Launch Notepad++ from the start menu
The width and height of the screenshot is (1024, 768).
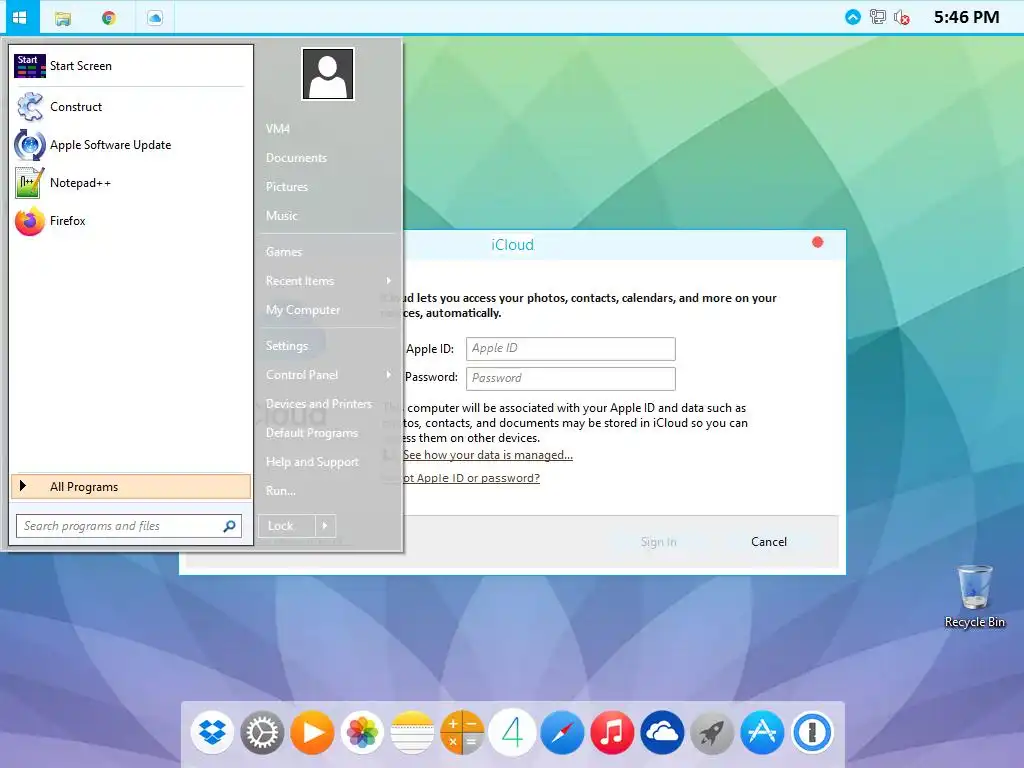click(129, 182)
